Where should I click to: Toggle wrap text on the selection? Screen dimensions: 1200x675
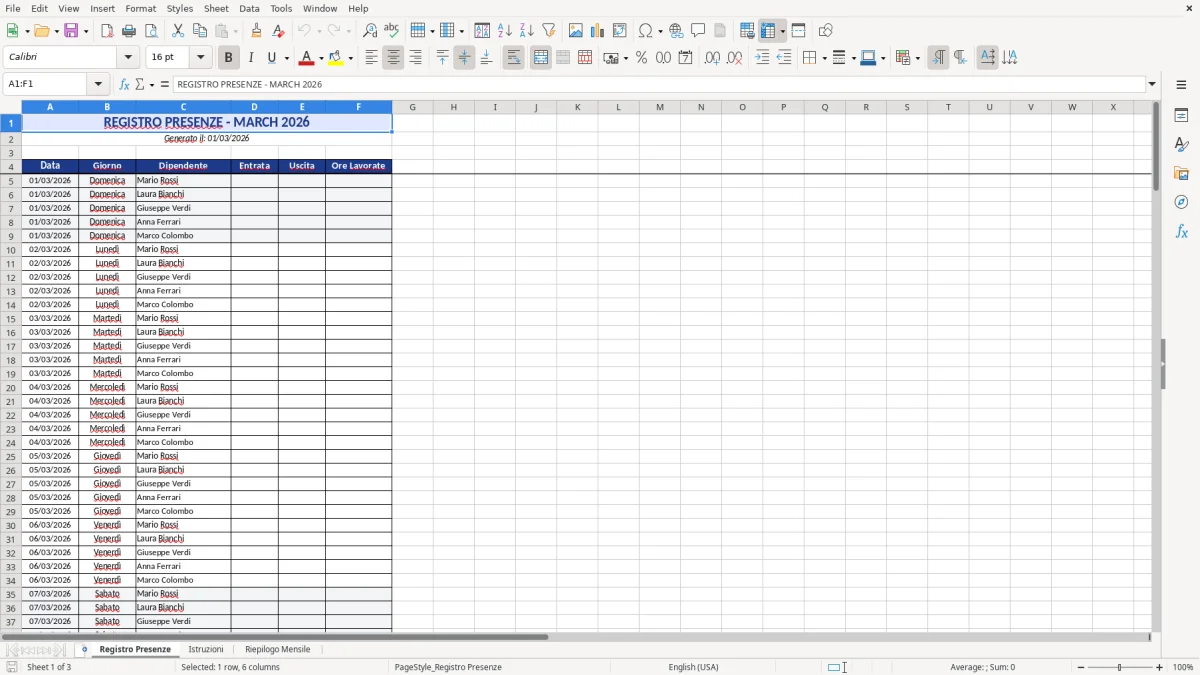513,57
